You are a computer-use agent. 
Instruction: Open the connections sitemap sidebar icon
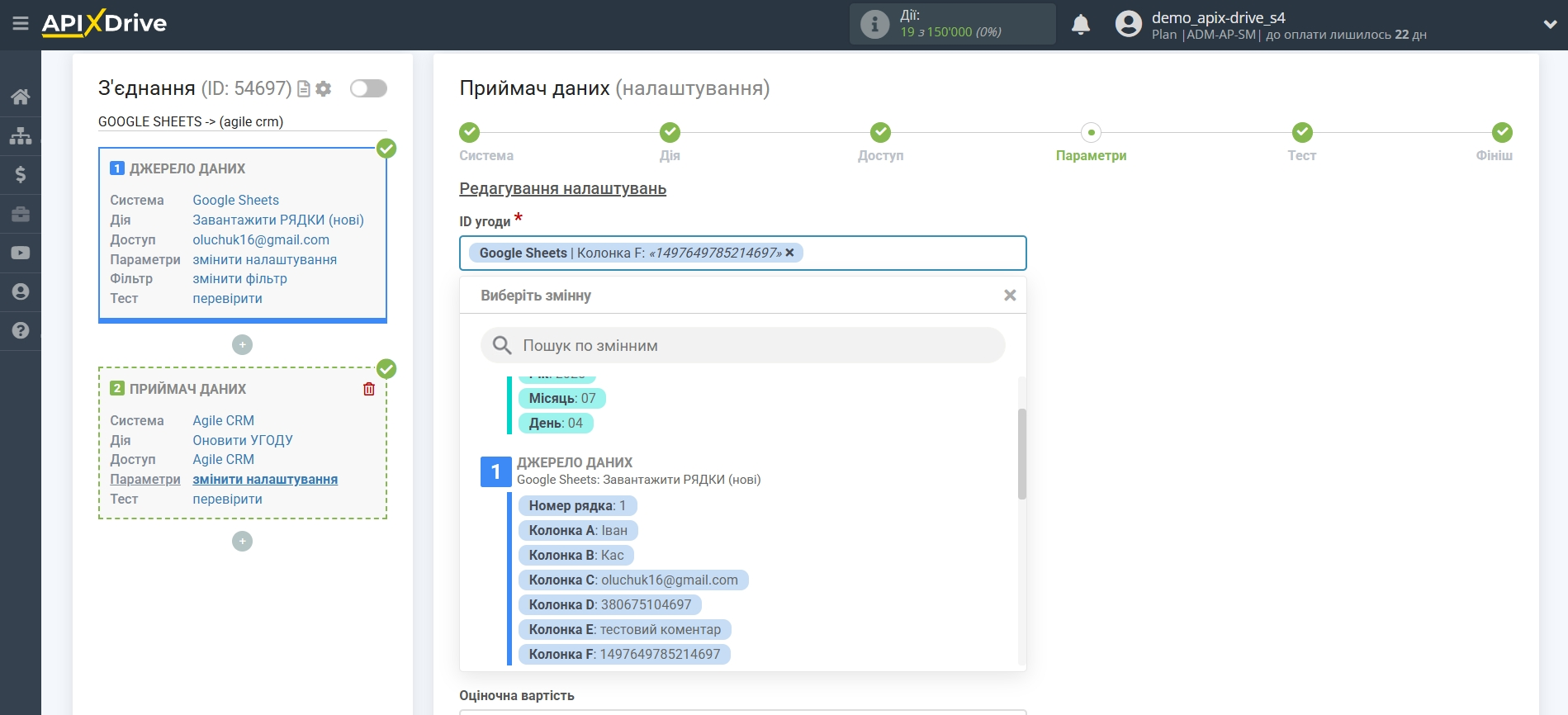(21, 135)
